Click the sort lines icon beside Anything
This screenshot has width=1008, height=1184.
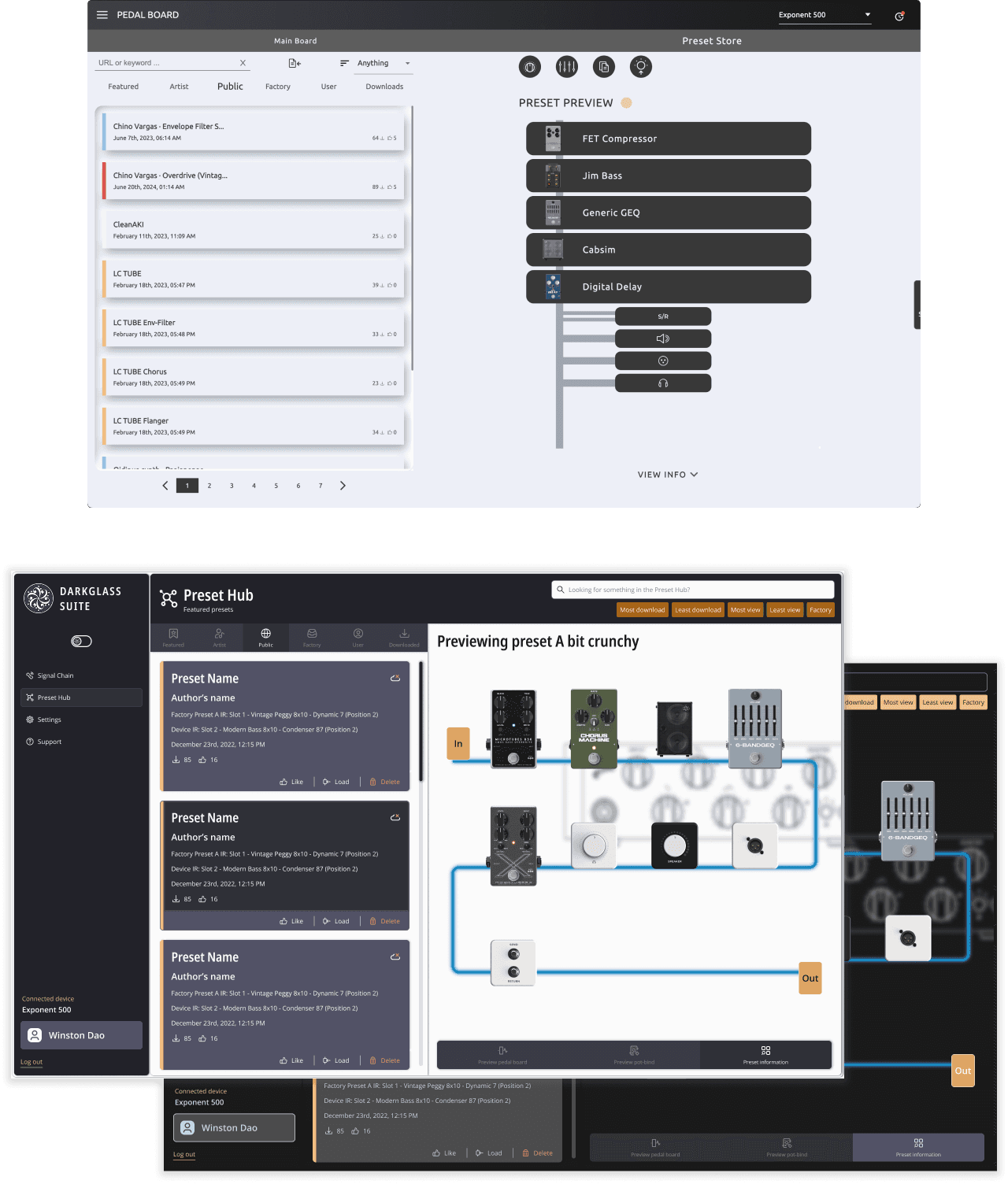(344, 63)
